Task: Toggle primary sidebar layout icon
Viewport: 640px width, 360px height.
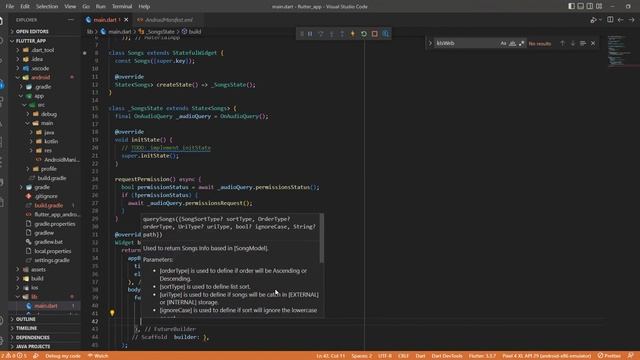Action: pos(571,6)
